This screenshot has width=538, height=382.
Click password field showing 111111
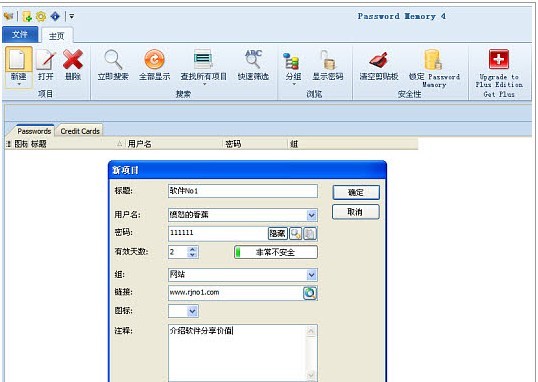218,233
